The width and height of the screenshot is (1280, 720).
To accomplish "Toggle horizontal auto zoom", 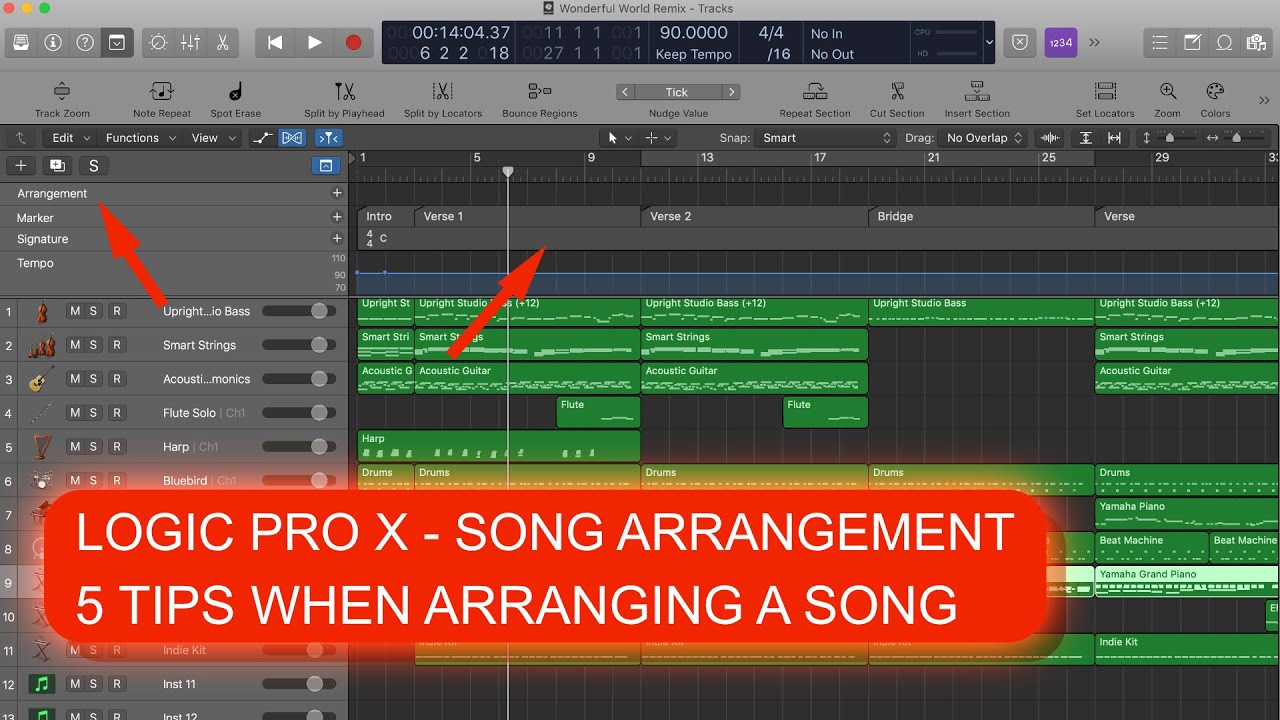I will pos(1114,138).
